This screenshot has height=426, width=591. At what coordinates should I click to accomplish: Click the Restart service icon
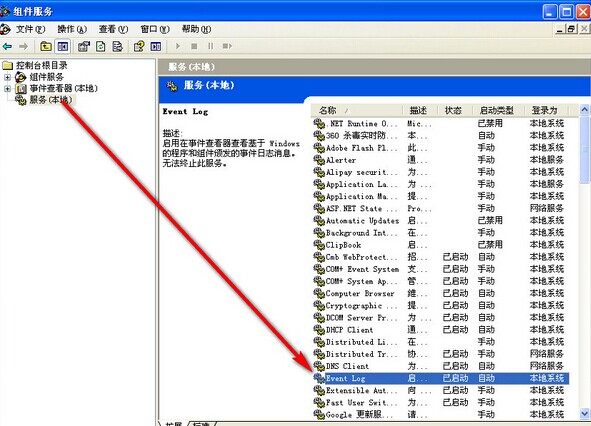[227, 46]
